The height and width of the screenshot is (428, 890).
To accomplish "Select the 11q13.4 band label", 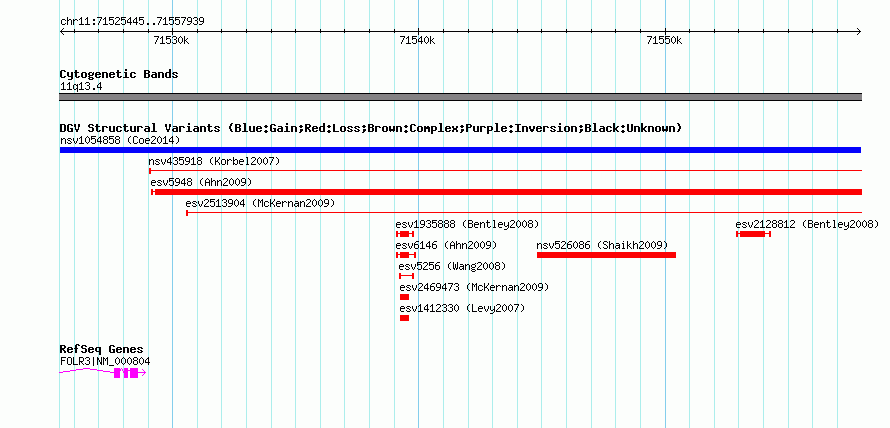I will click(x=81, y=87).
